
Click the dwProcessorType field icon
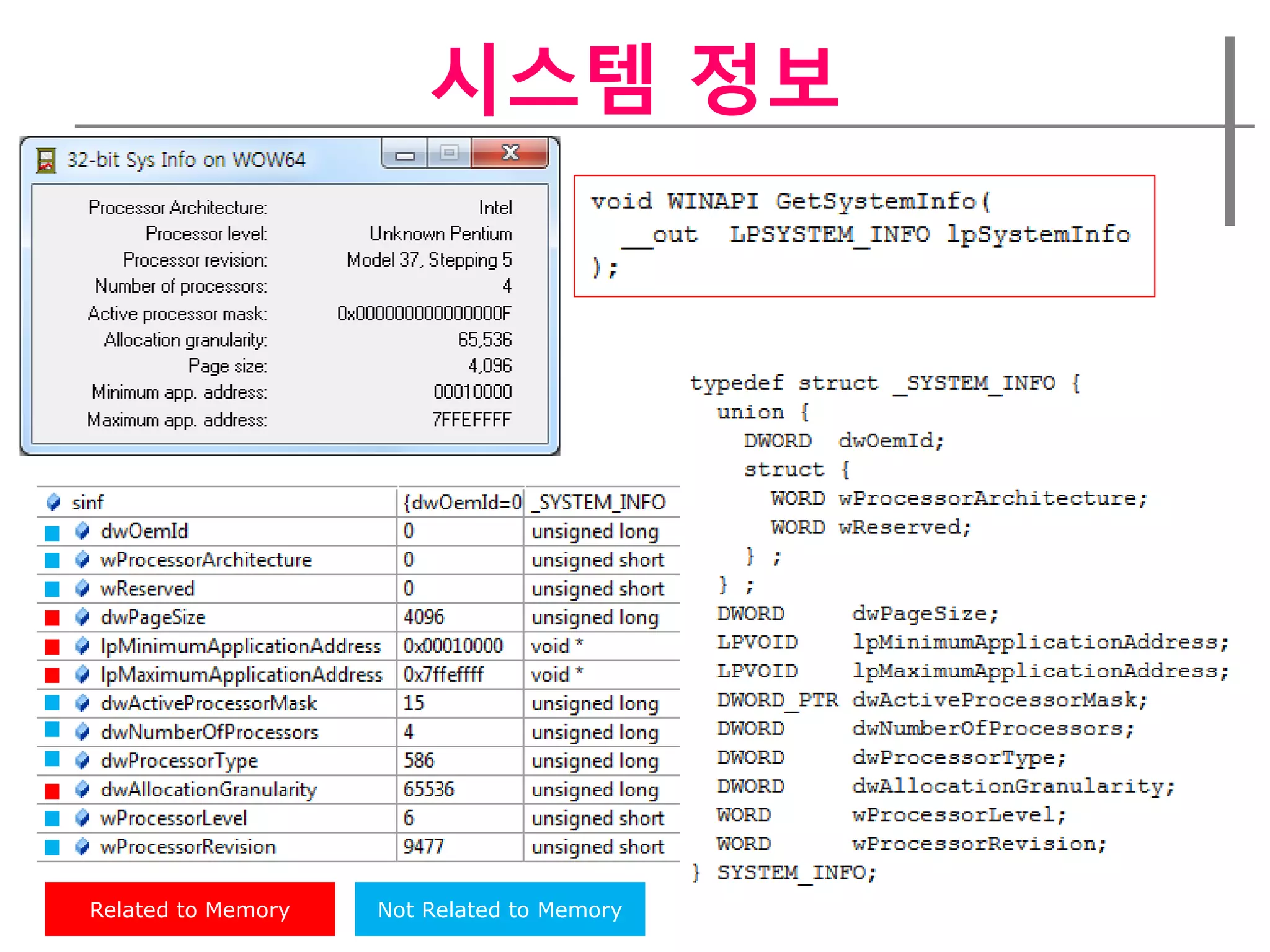point(82,760)
